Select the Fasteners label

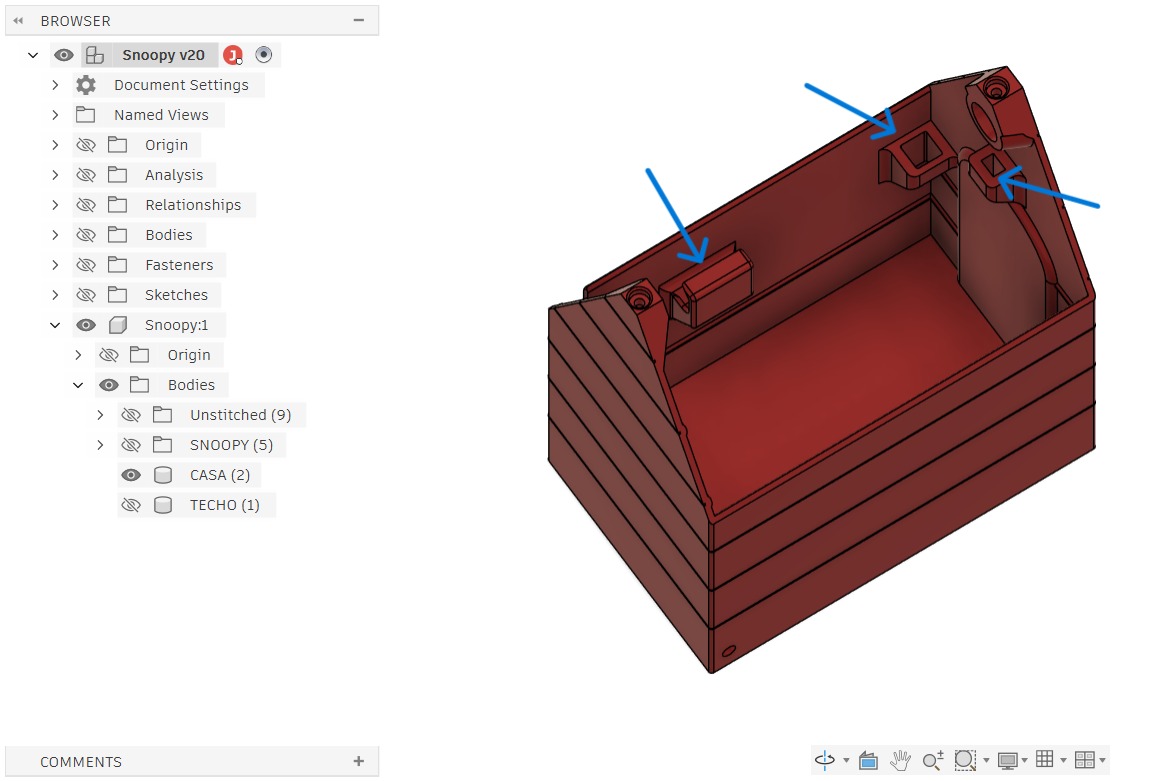click(179, 264)
